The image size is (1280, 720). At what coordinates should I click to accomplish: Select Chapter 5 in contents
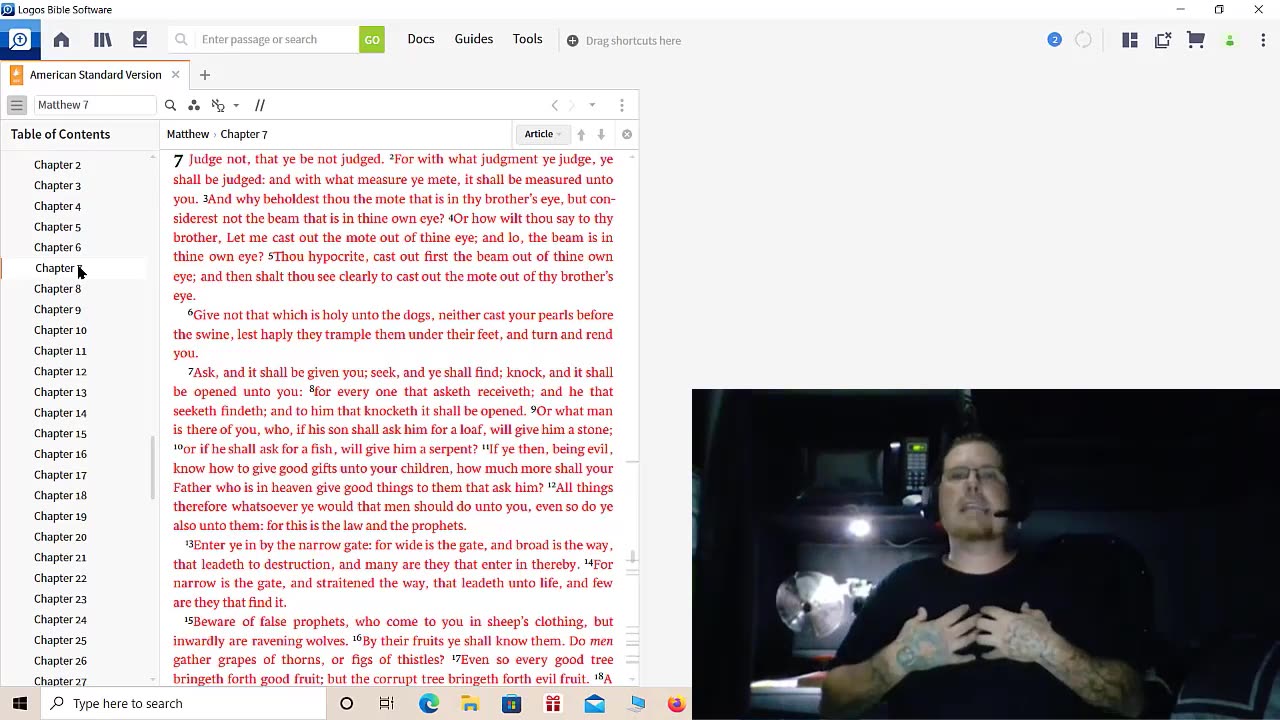coord(57,227)
